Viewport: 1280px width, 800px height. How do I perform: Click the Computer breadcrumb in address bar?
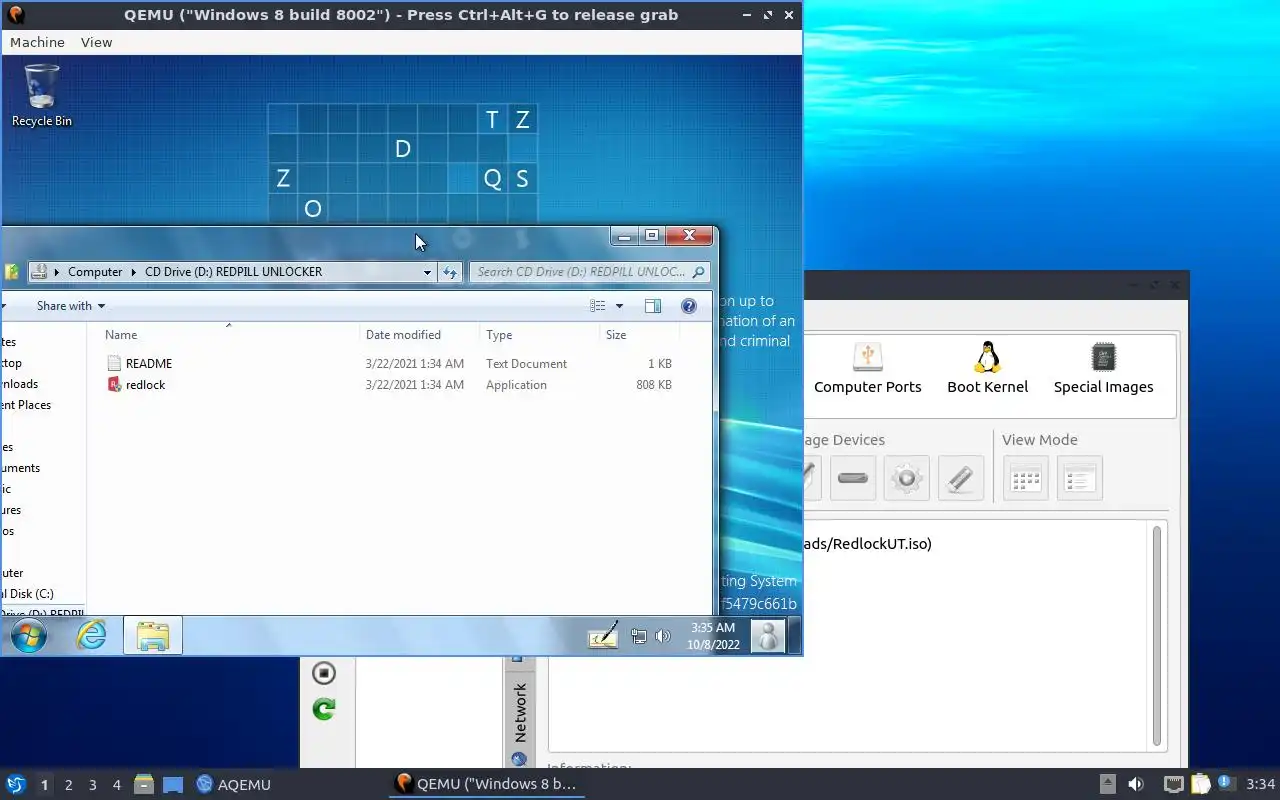95,272
